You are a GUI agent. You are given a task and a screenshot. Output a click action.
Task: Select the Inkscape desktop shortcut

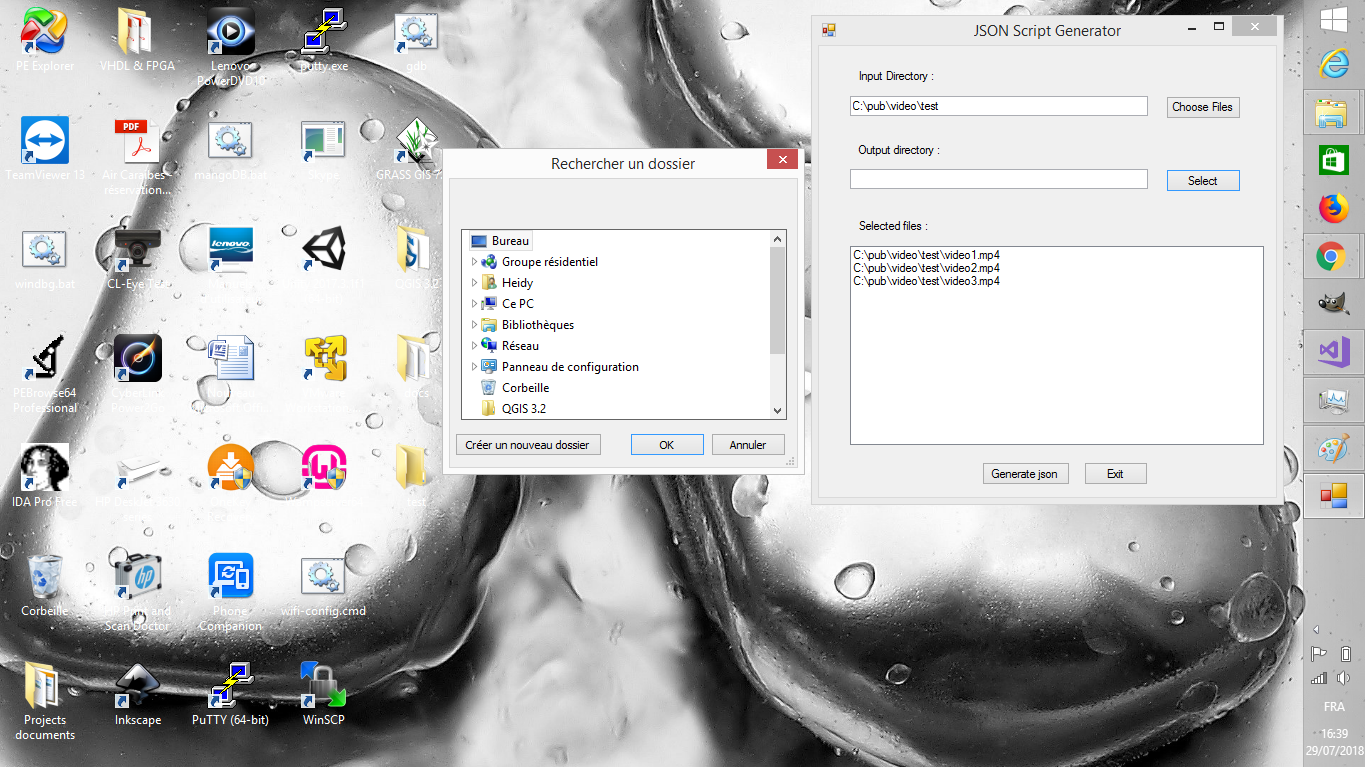[x=137, y=693]
